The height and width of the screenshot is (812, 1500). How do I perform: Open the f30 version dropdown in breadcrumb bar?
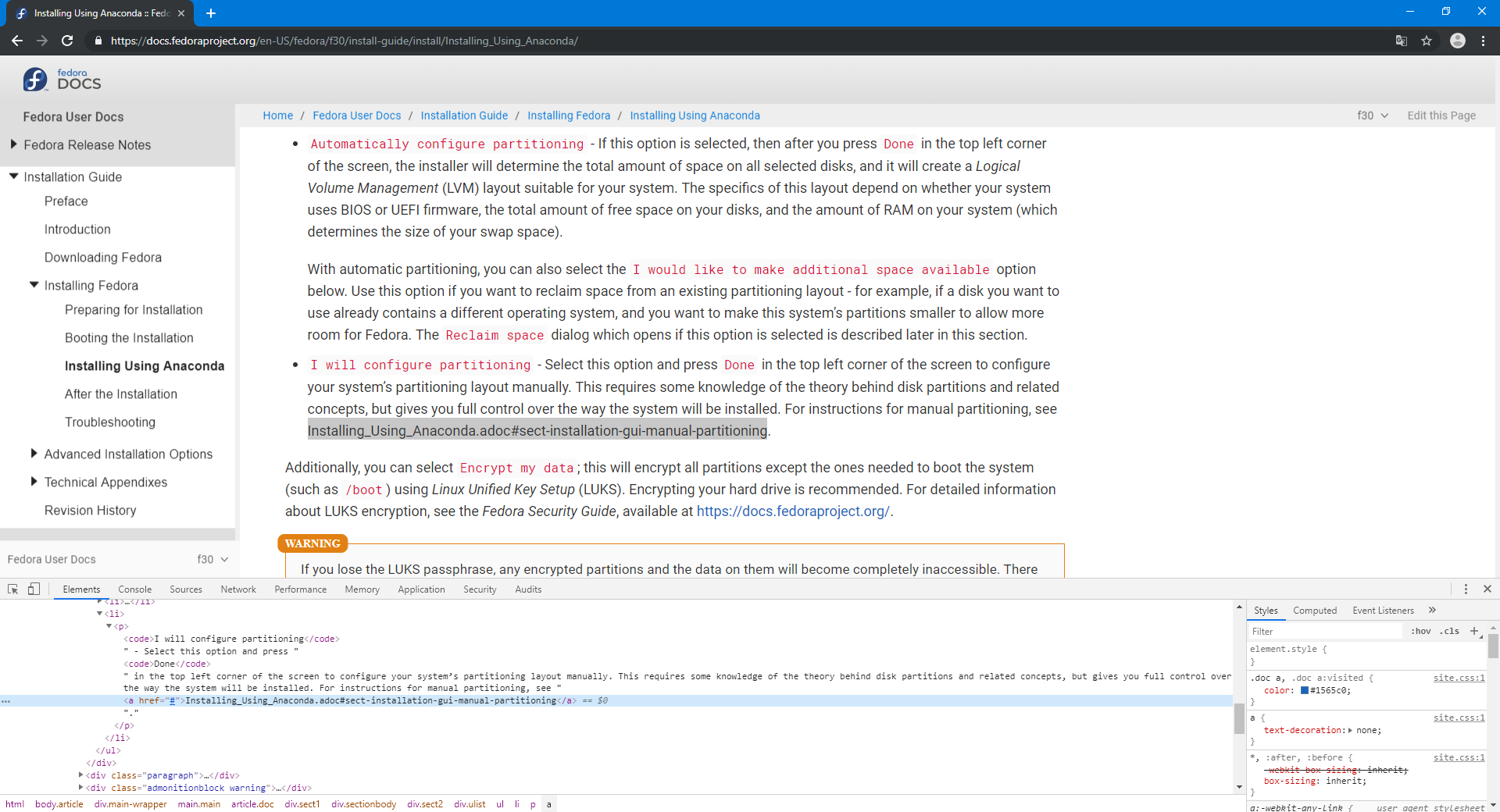[1373, 116]
